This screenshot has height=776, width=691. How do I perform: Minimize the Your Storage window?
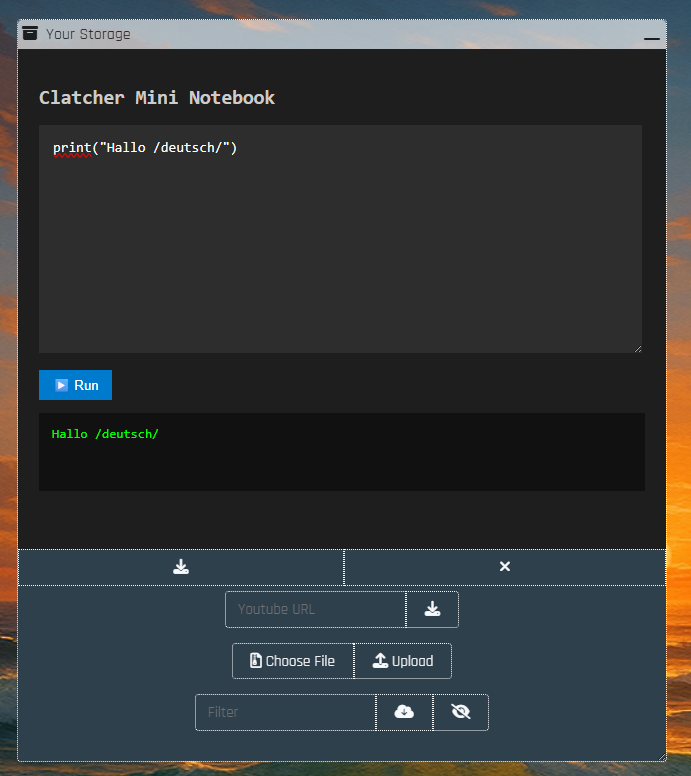(x=651, y=38)
